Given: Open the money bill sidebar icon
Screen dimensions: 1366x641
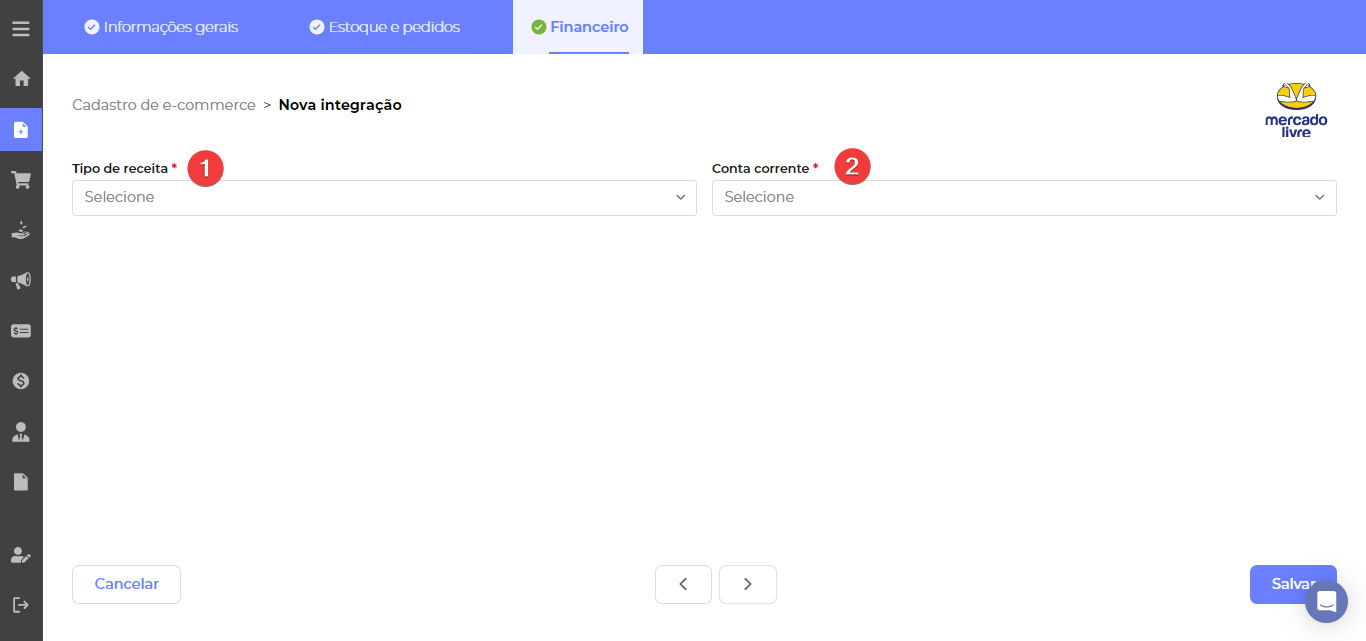Looking at the screenshot, I should pyautogui.click(x=21, y=331).
